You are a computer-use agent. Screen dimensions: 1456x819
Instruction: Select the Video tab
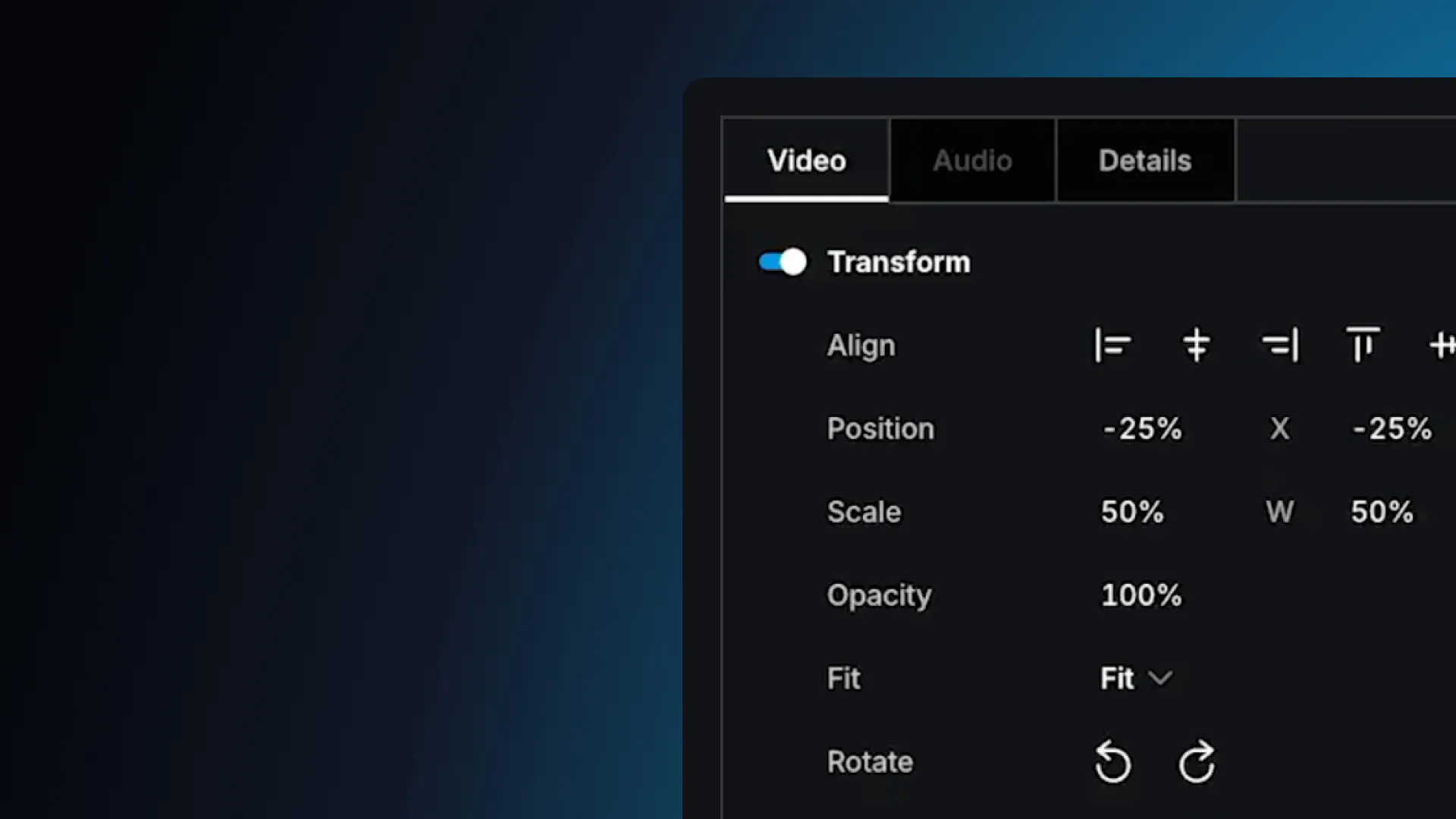pos(806,161)
